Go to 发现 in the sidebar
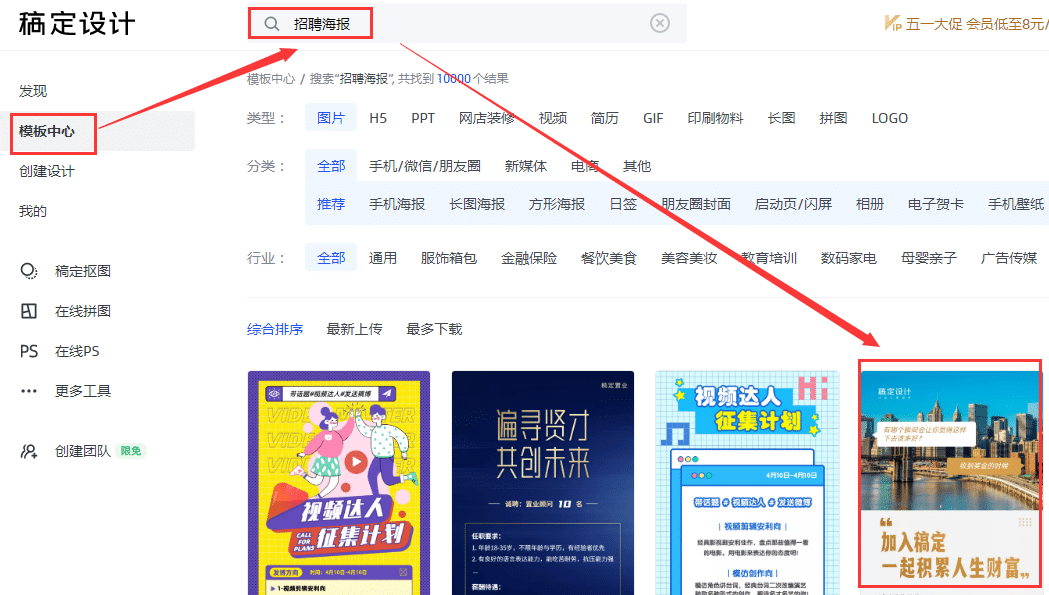 point(33,91)
